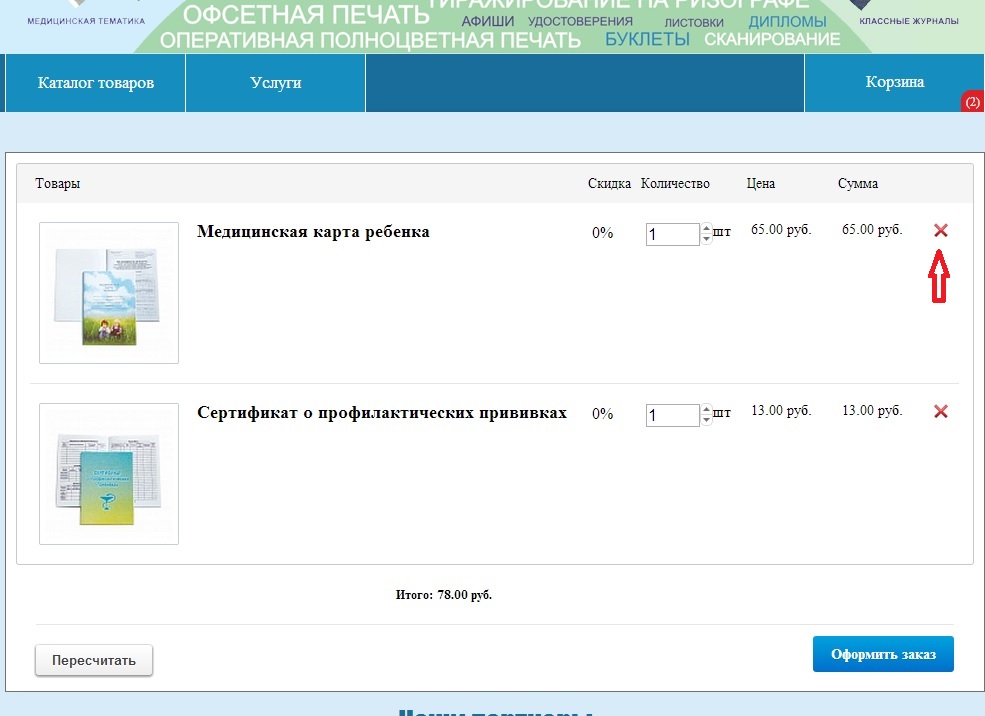Increase quantity of Сертификат о профилактических прививках
This screenshot has width=985, height=716.
tap(707, 410)
